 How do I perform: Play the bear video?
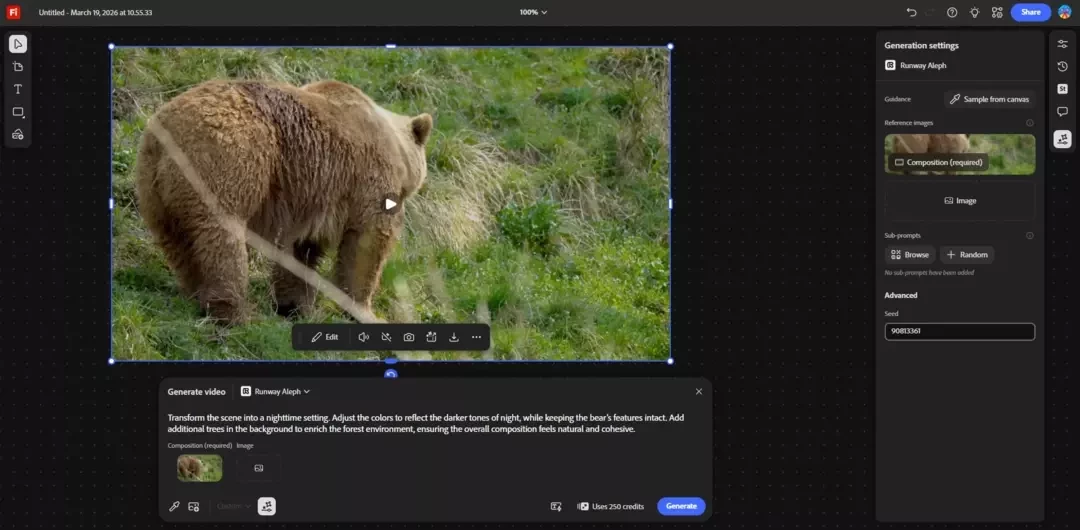click(x=391, y=204)
